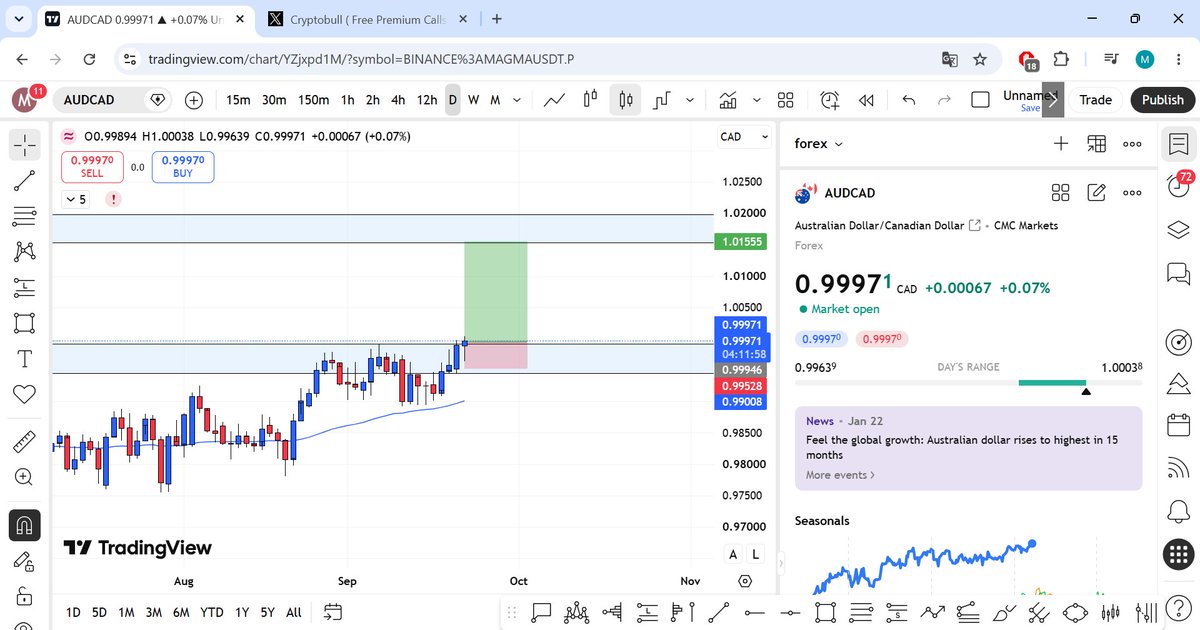Toggle stay in drawing mode pencil-lock
1200x630 pixels.
25,560
